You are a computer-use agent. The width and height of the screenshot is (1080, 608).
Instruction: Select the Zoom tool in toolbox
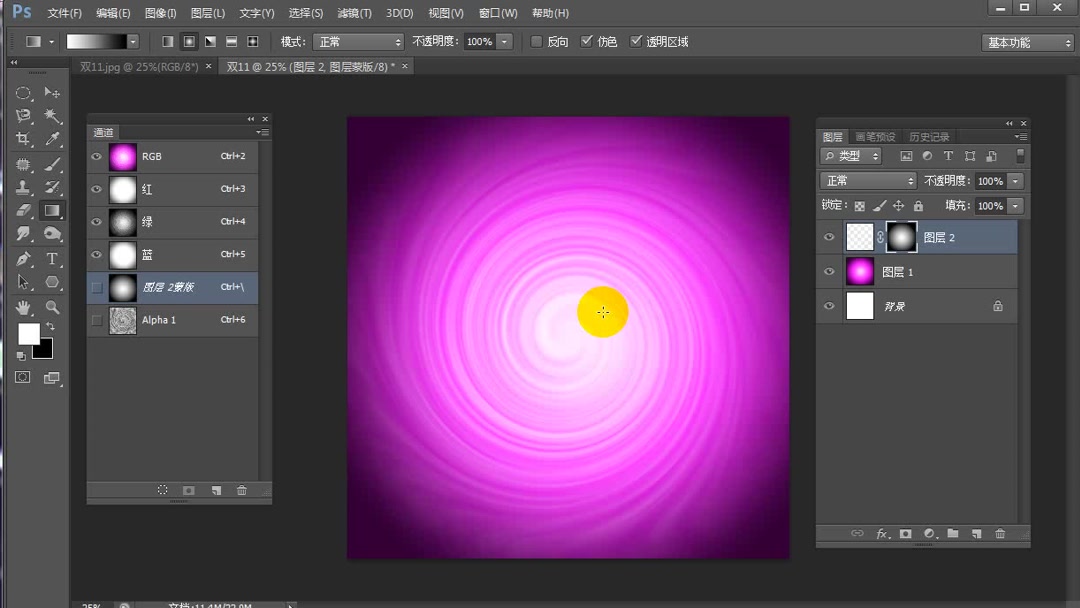coord(52,307)
